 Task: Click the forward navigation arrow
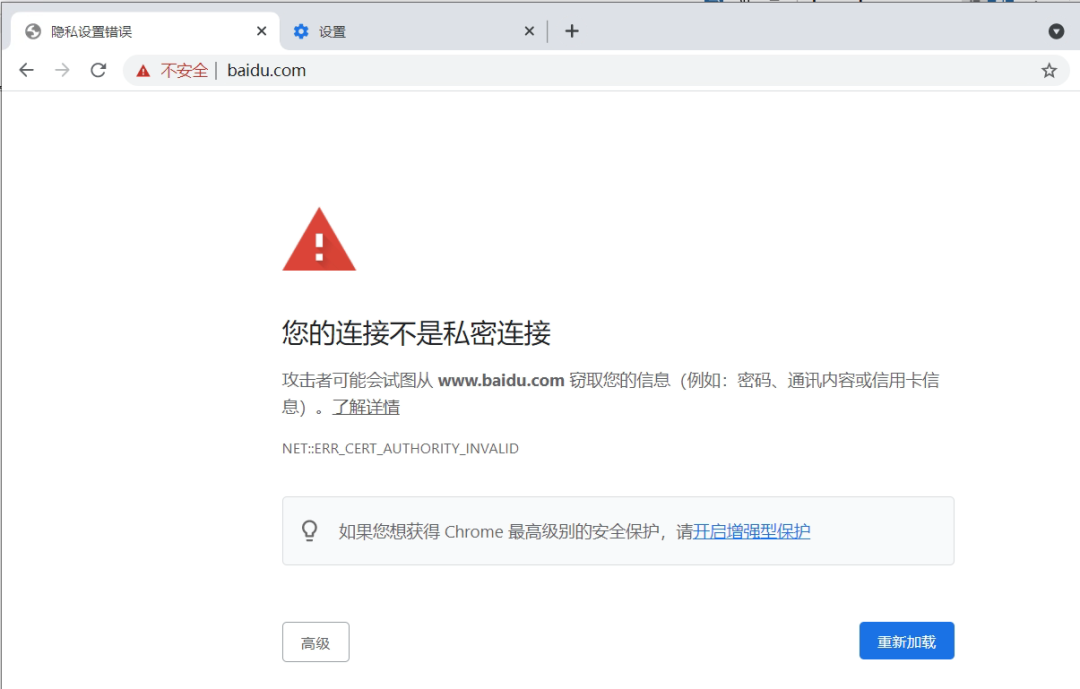click(62, 70)
